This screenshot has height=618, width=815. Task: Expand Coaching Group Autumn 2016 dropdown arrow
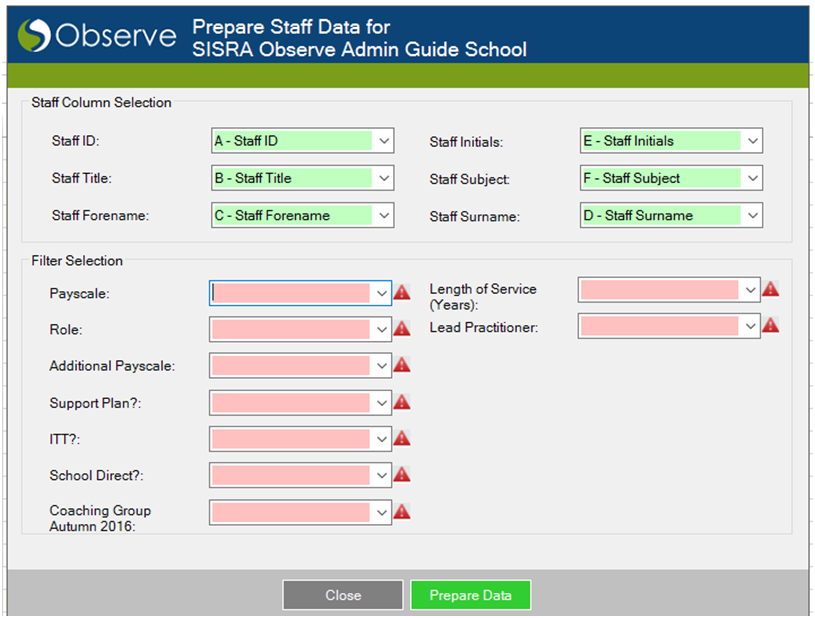[x=382, y=513]
